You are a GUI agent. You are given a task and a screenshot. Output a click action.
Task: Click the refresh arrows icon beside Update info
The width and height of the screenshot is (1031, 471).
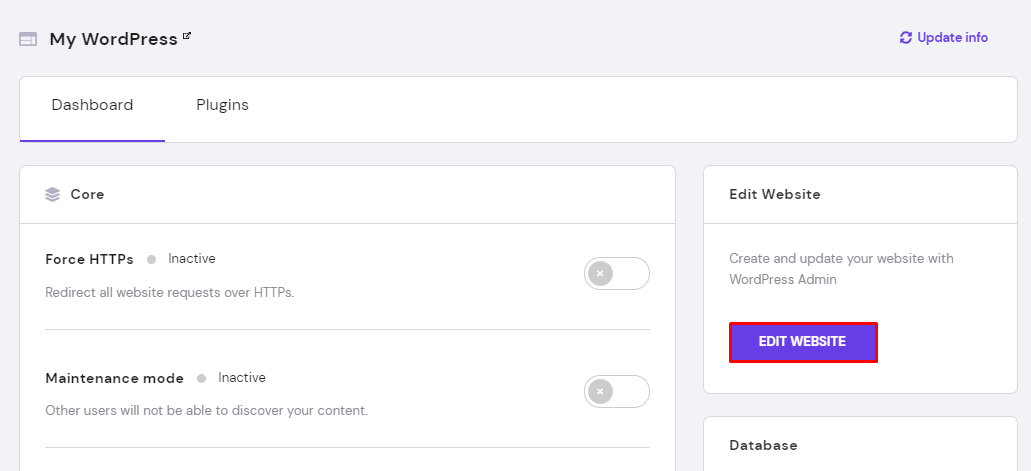point(906,38)
